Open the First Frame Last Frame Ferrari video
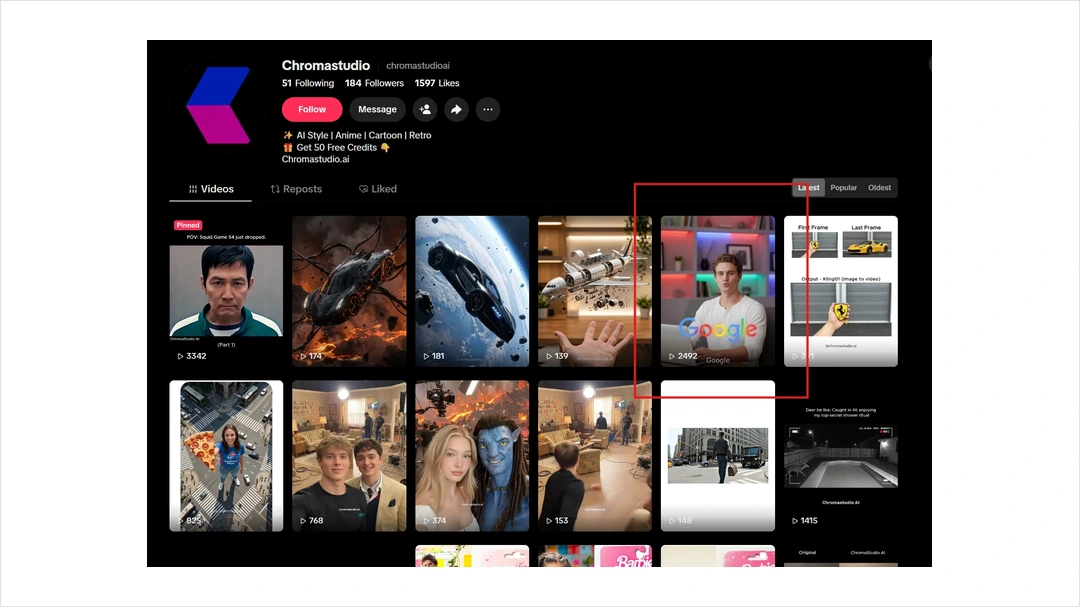This screenshot has width=1080, height=607. point(840,291)
